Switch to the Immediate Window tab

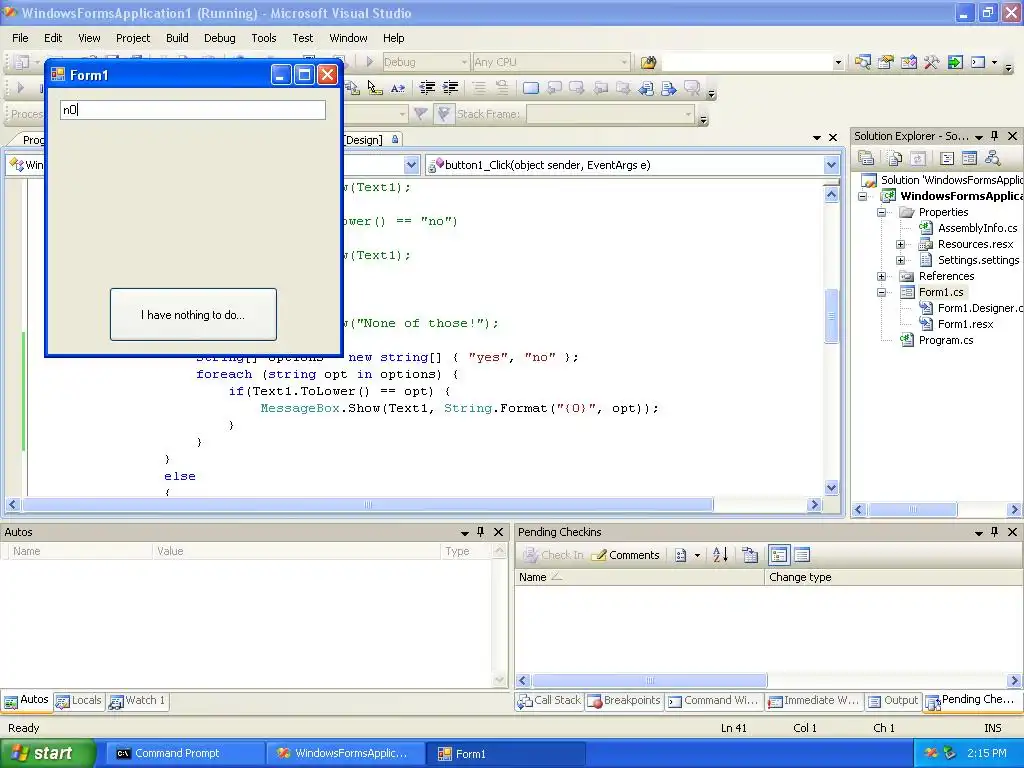click(814, 701)
